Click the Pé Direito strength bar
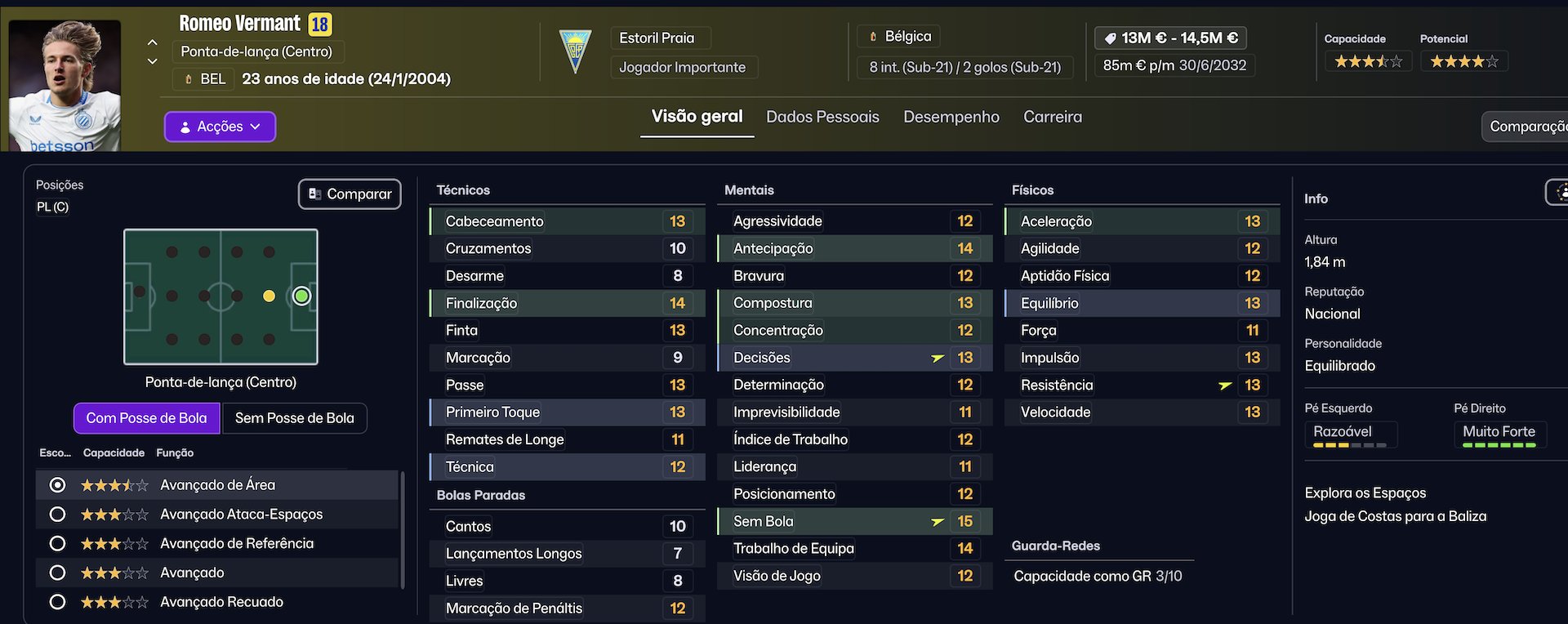This screenshot has height=624, width=1568. [x=1499, y=445]
